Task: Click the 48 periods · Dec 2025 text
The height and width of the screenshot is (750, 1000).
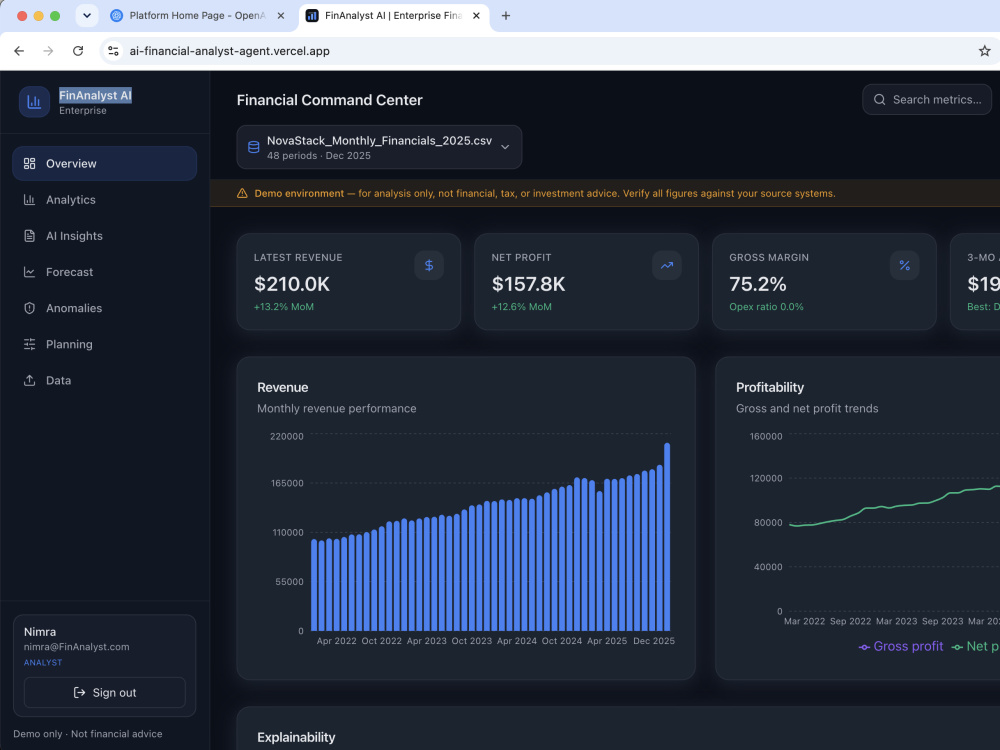Action: point(319,156)
